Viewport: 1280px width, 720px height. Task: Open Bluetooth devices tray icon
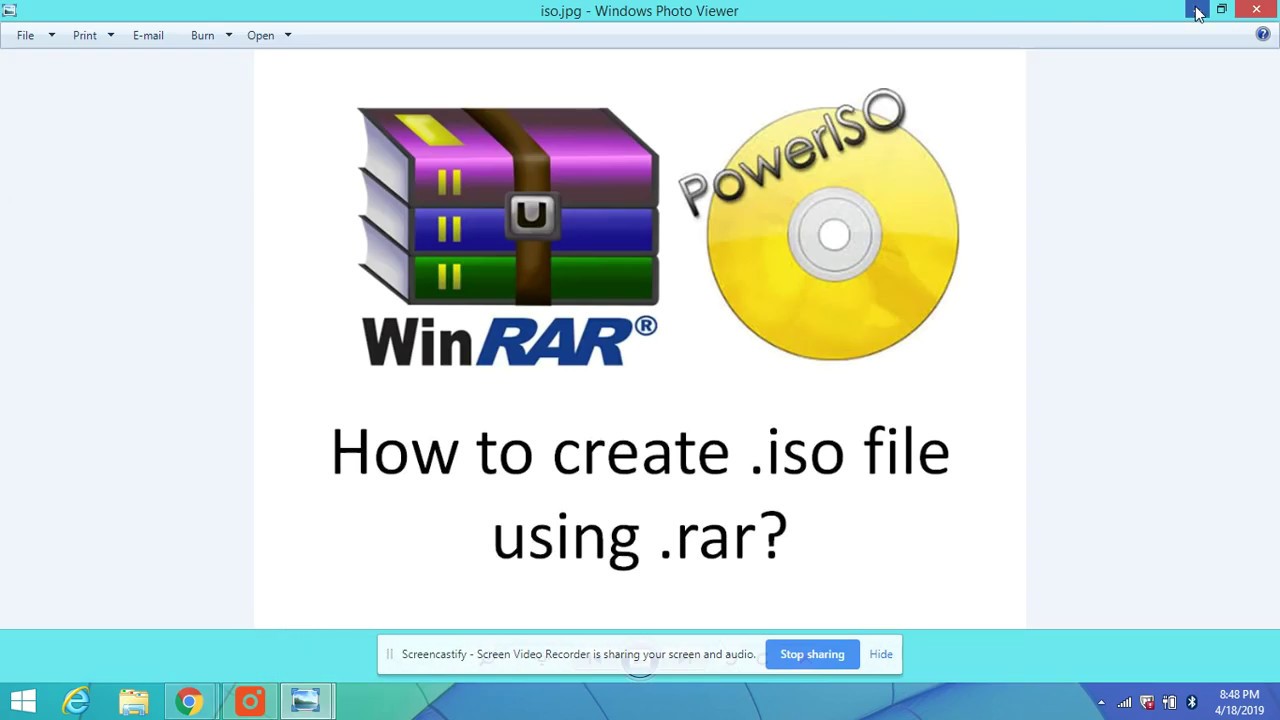pos(1191,703)
